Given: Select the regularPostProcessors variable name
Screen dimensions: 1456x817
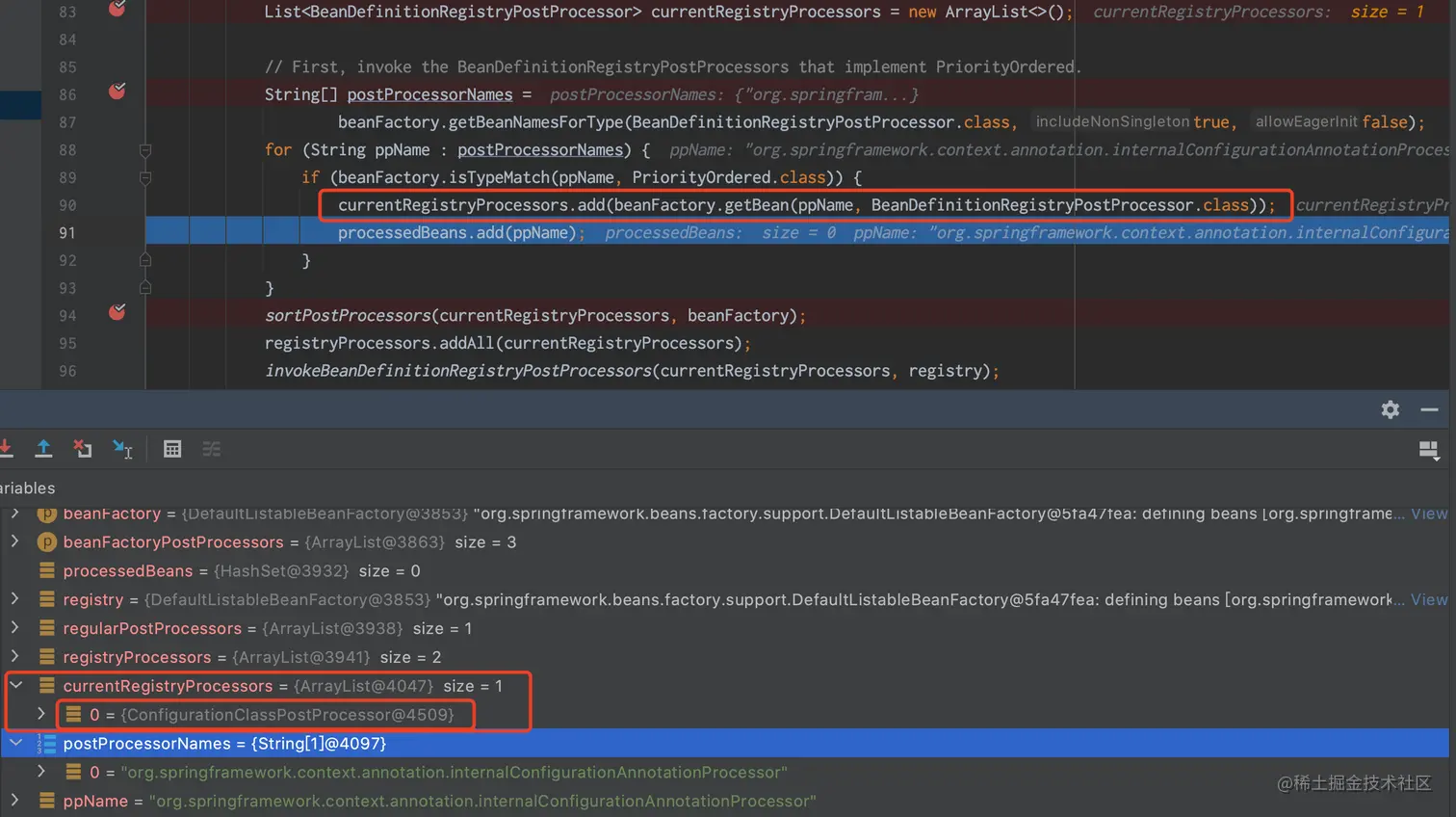Looking at the screenshot, I should (x=152, y=628).
